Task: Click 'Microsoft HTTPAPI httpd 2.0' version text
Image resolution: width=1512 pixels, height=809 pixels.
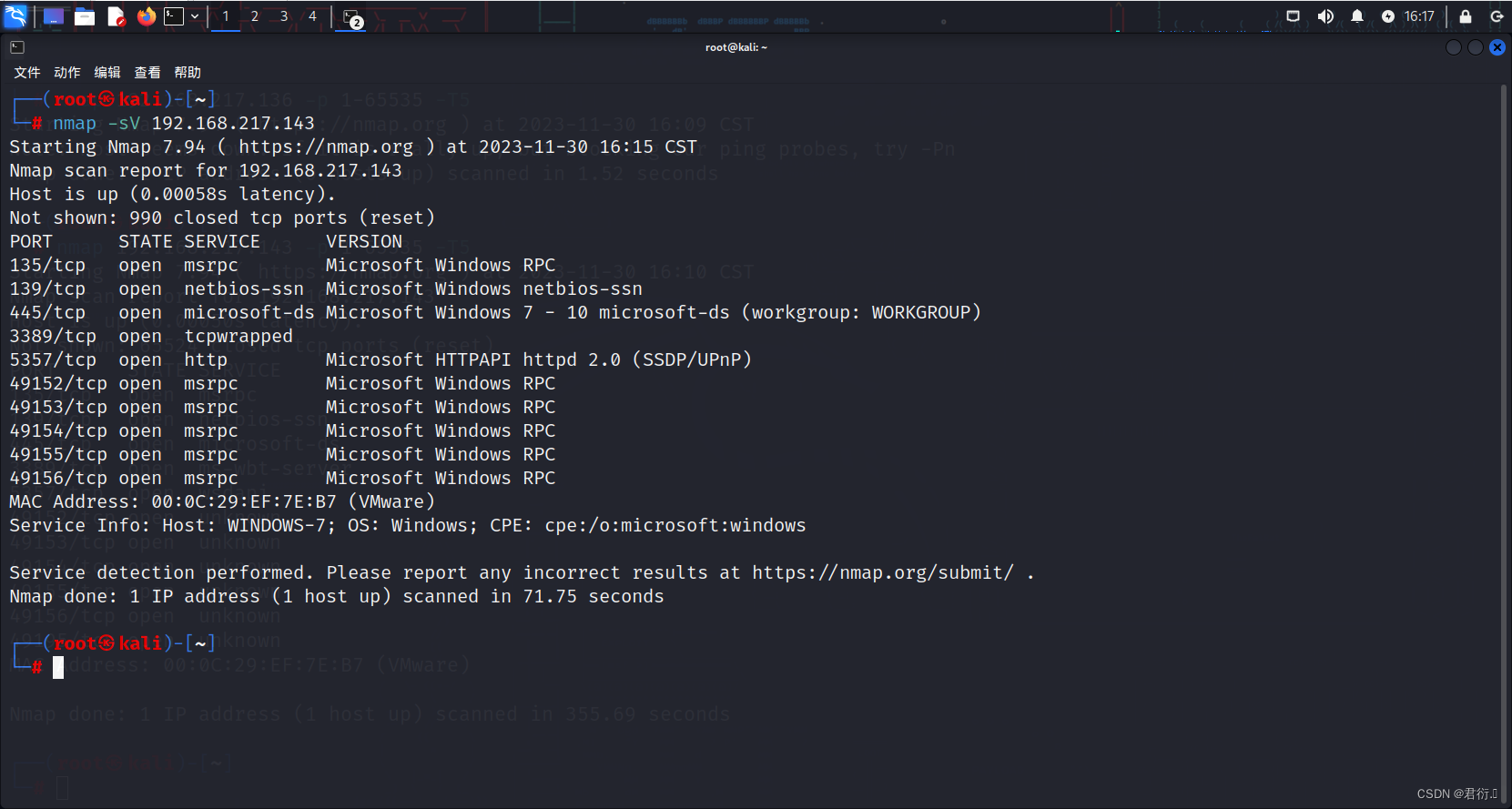Action: pyautogui.click(x=473, y=359)
